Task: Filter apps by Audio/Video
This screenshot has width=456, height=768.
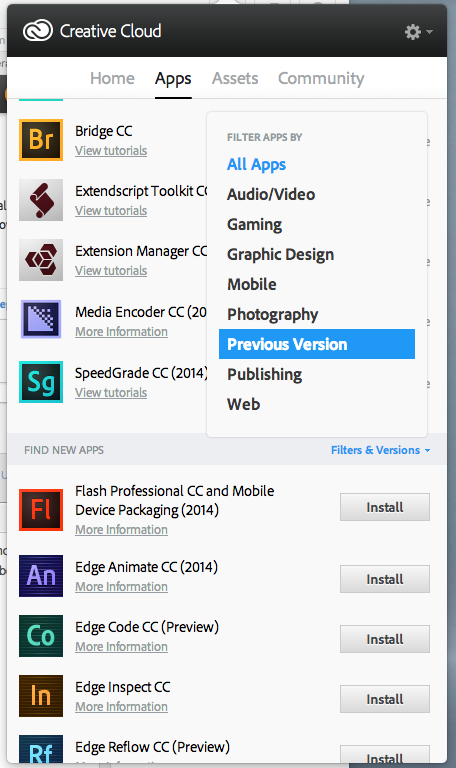Action: 271,194
